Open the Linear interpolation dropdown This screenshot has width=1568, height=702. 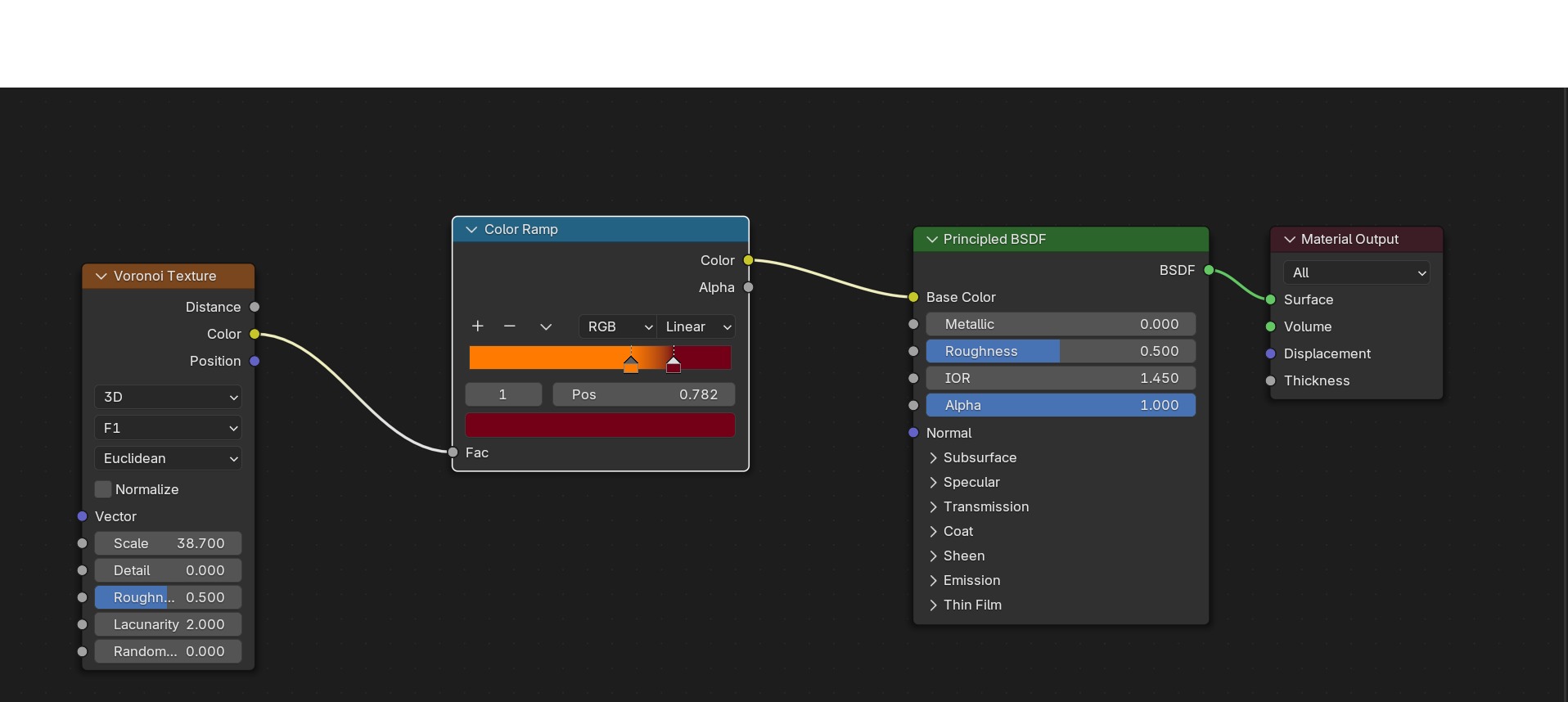[x=696, y=326]
